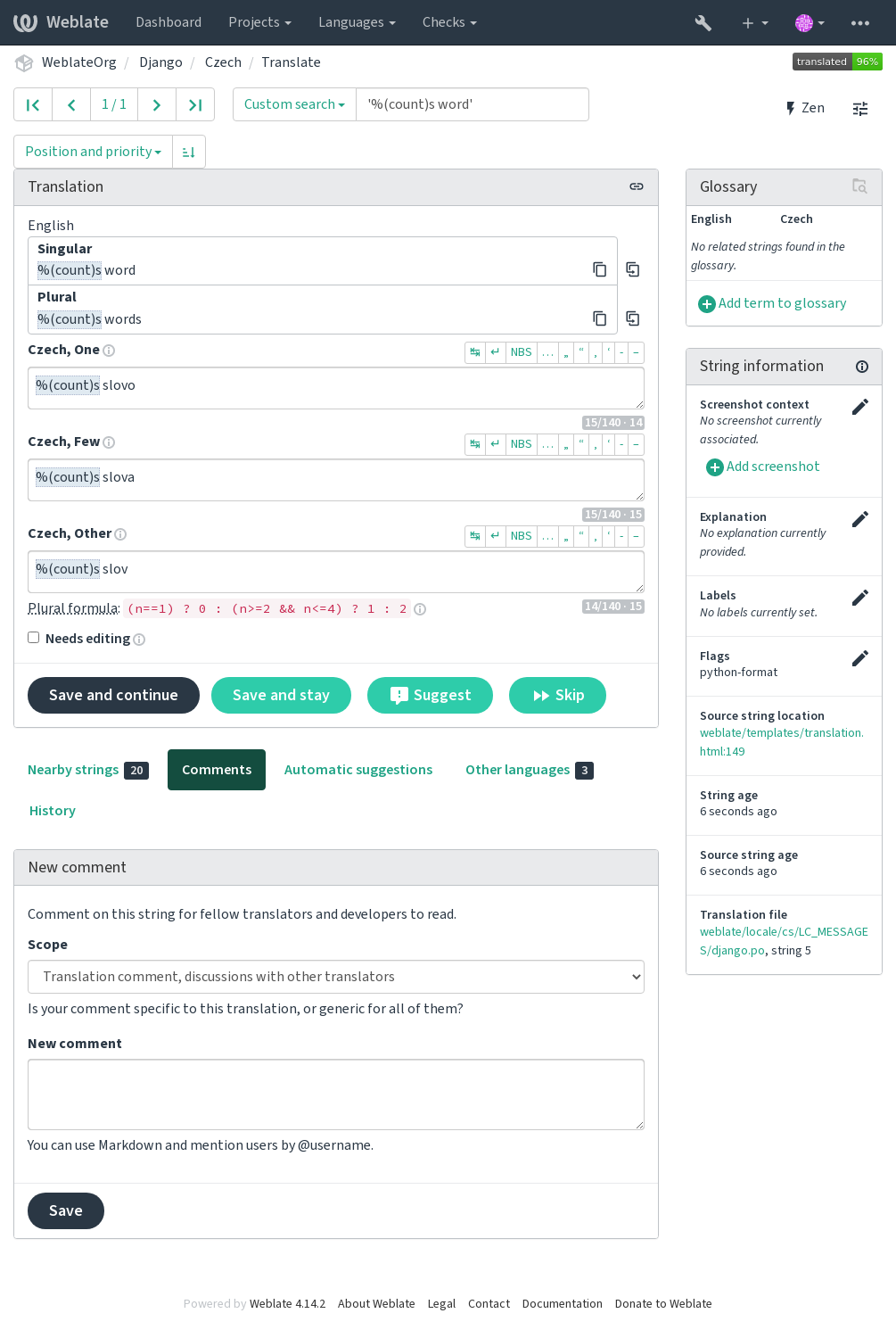
Task: Check the Needs editing checkbox
Action: (x=34, y=638)
